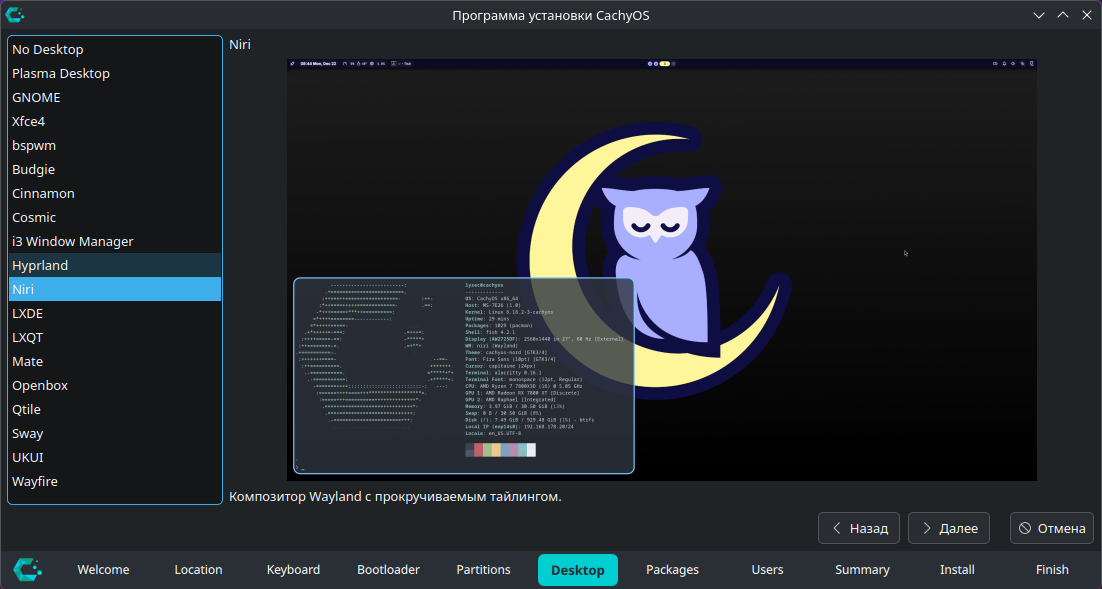
Task: Switch to the Partitions step
Action: (x=483, y=569)
